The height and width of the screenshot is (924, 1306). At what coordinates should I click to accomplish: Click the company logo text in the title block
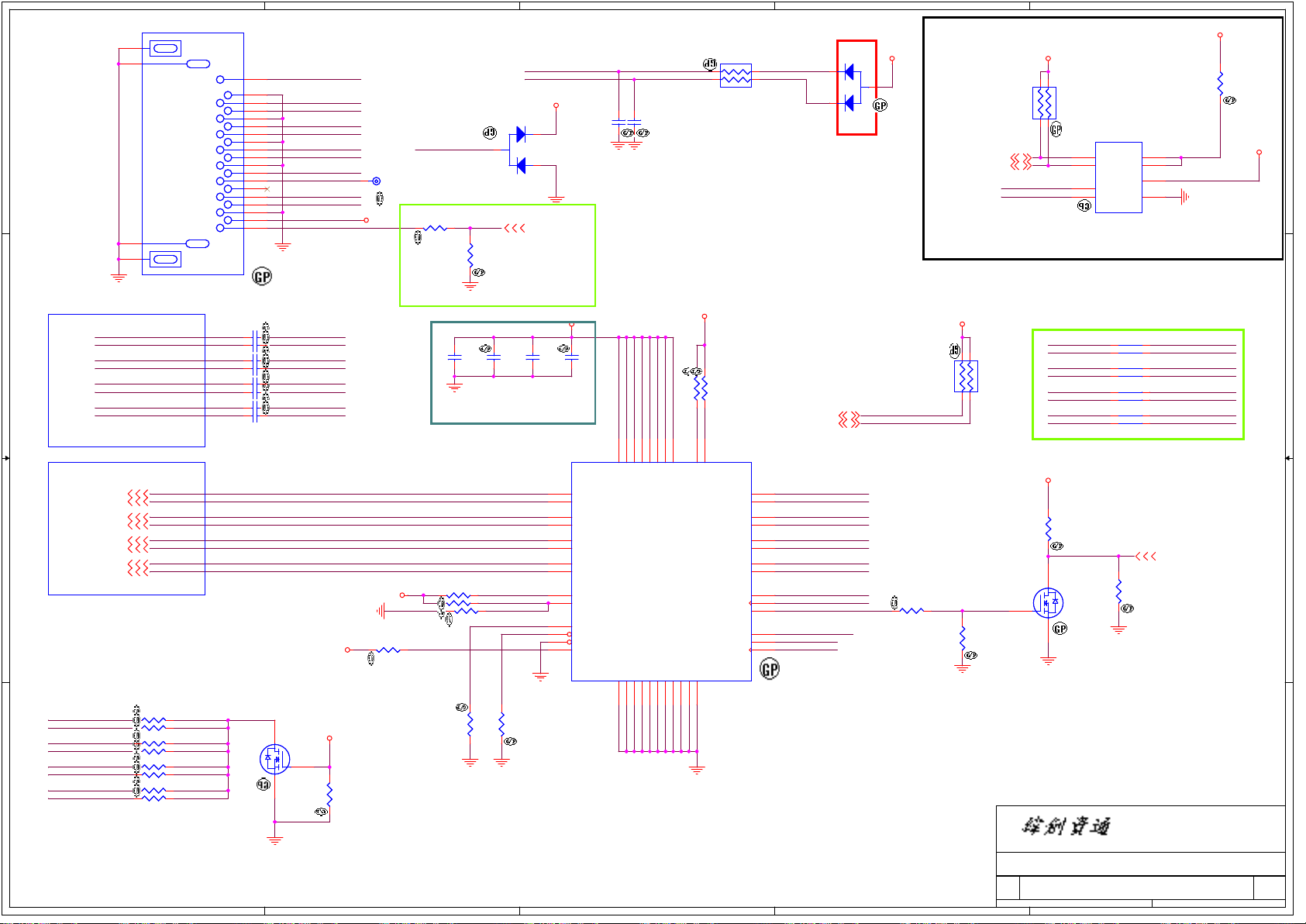pos(1066,826)
